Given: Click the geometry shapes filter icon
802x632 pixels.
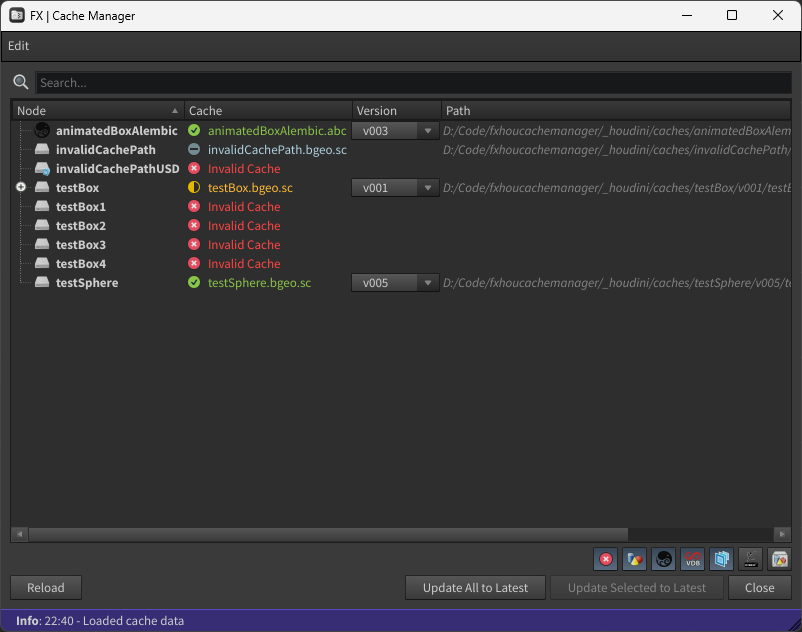Looking at the screenshot, I should [x=634, y=559].
